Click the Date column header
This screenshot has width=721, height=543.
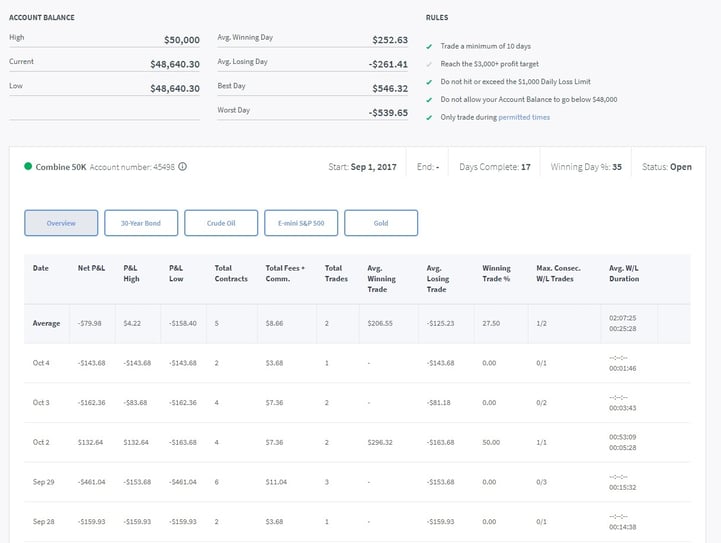click(41, 268)
